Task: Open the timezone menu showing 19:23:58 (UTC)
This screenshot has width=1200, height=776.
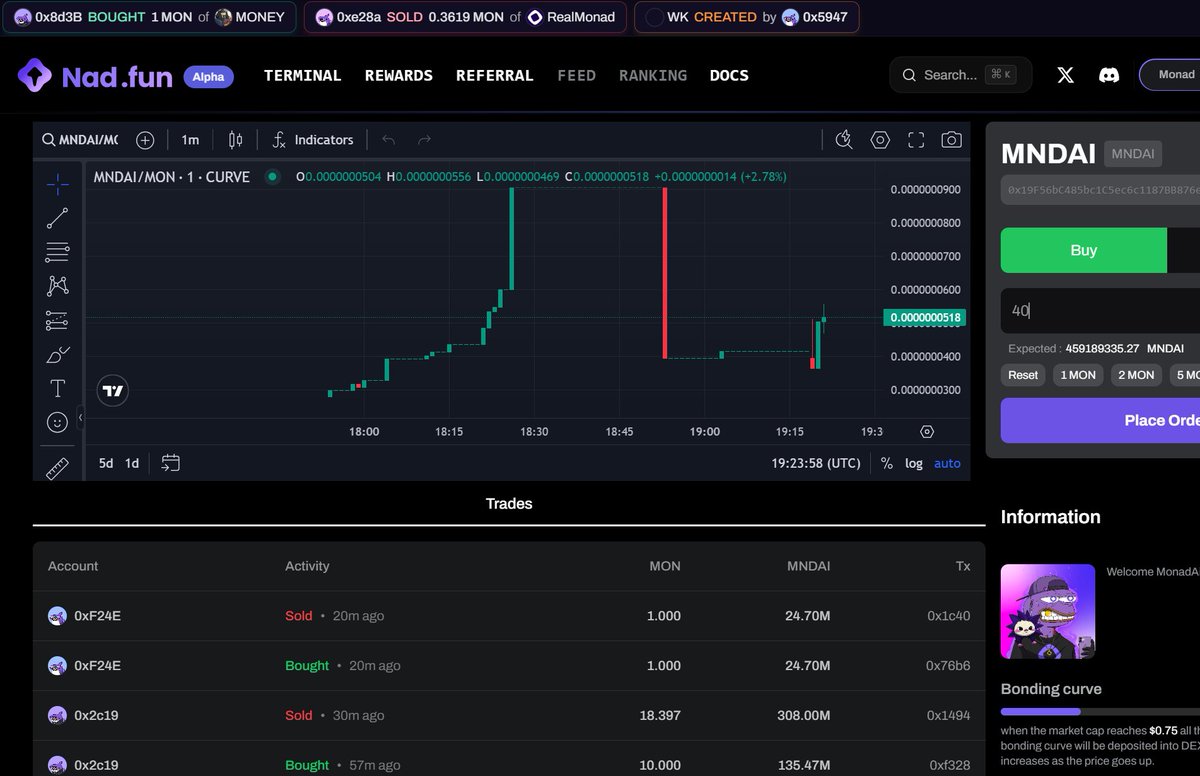Action: pos(816,463)
